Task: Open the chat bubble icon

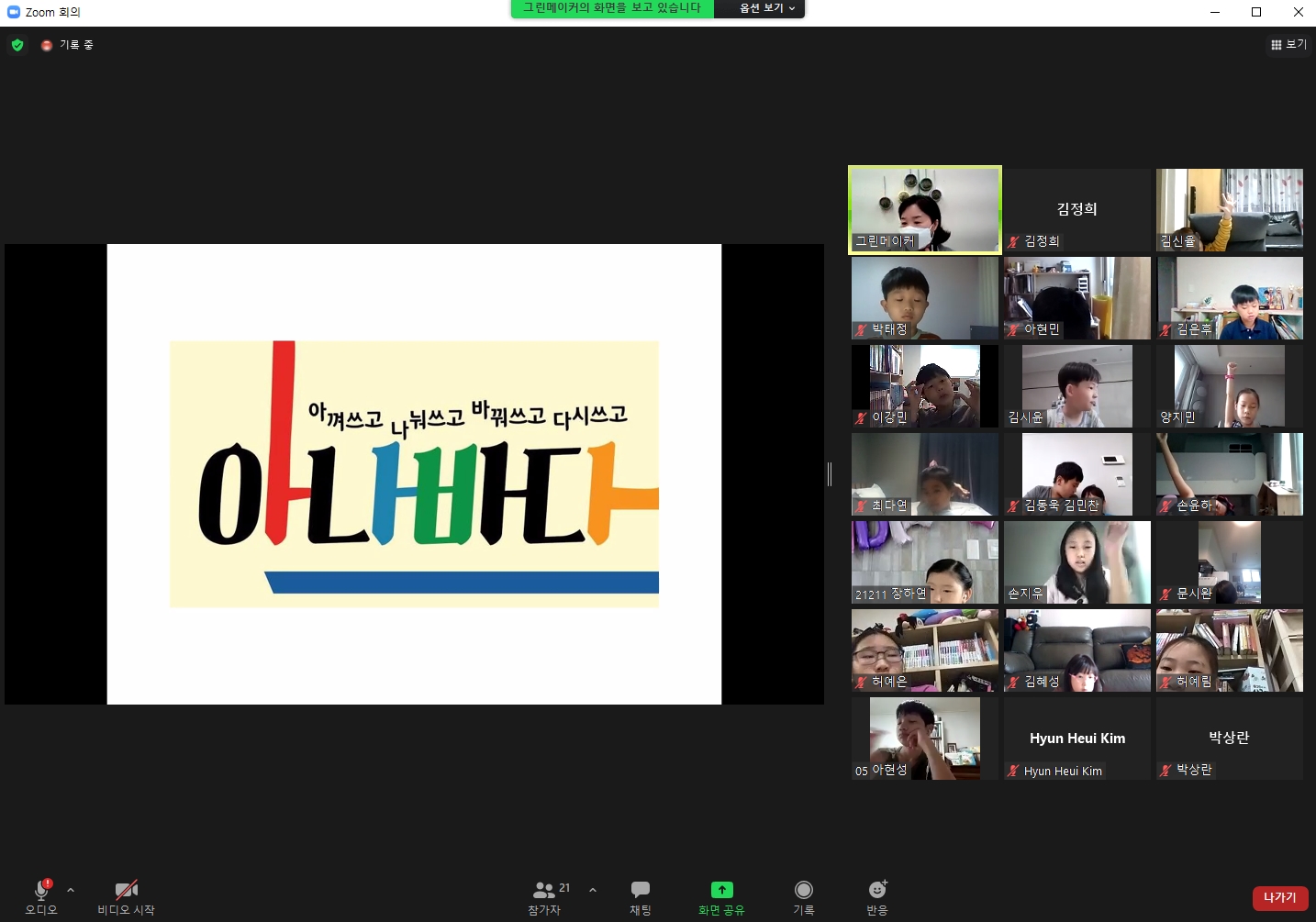Action: 641,889
